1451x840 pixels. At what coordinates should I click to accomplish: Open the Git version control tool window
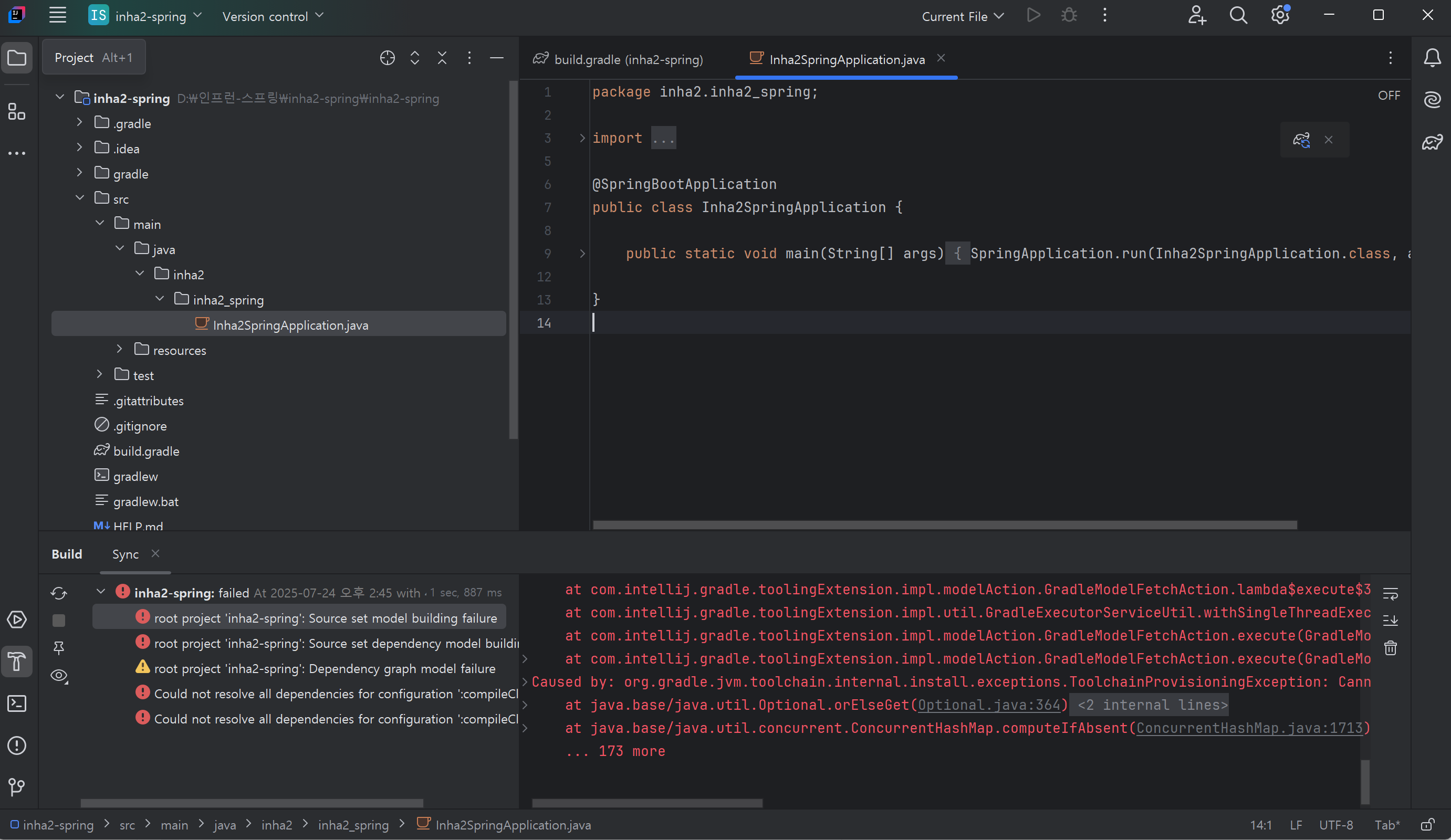click(x=17, y=787)
